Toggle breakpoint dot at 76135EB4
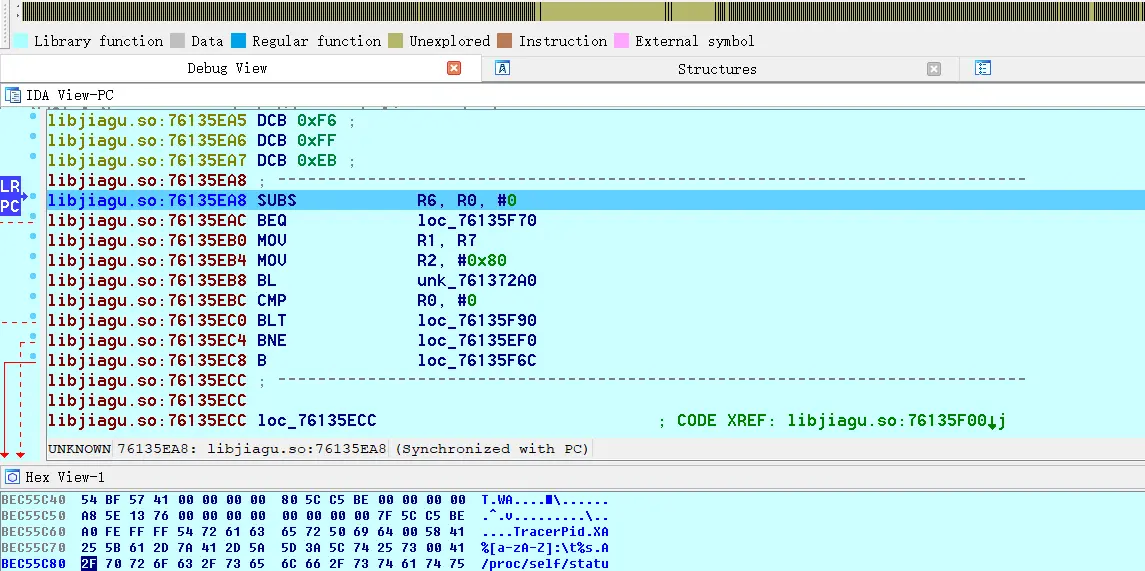Viewport: 1145px width, 571px height. (x=33, y=256)
